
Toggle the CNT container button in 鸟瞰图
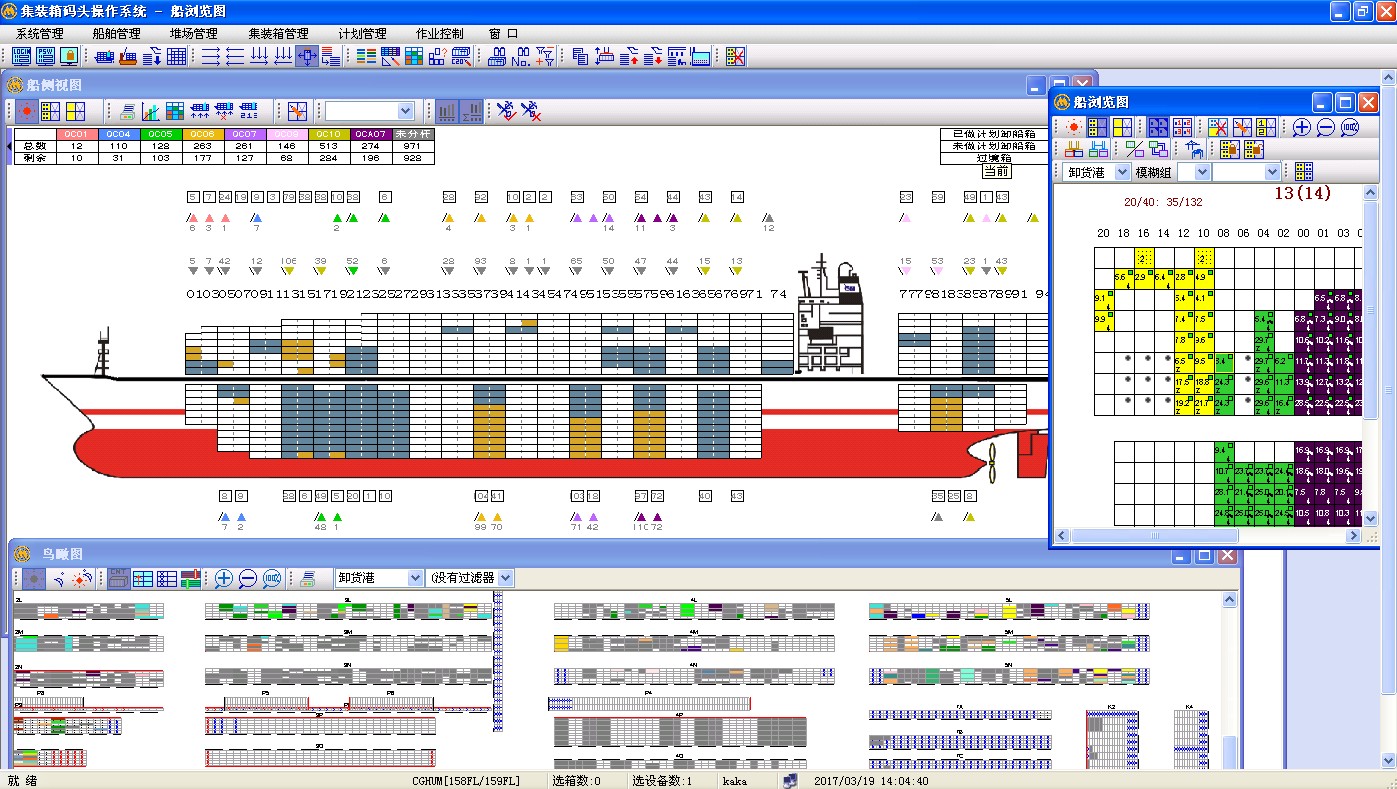118,578
